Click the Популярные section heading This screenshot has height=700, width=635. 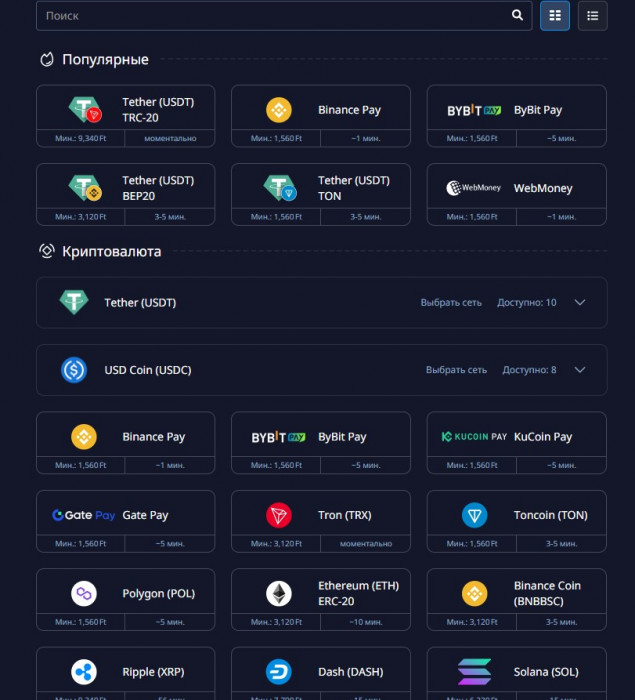click(105, 59)
